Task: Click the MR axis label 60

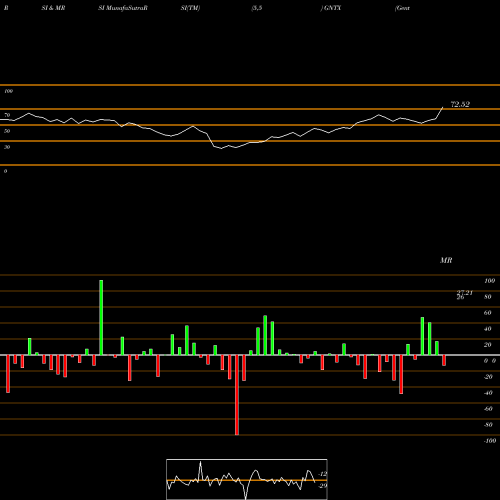Action: pos(488,313)
